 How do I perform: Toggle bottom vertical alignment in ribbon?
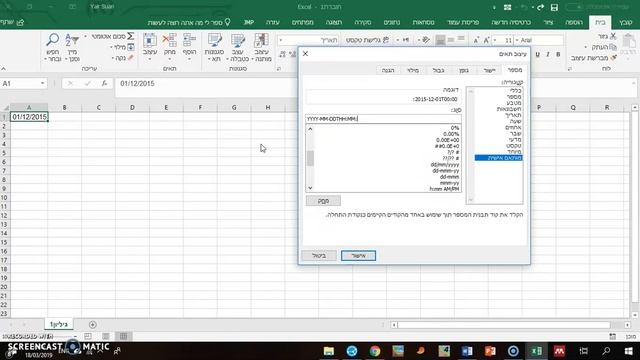tap(440, 40)
